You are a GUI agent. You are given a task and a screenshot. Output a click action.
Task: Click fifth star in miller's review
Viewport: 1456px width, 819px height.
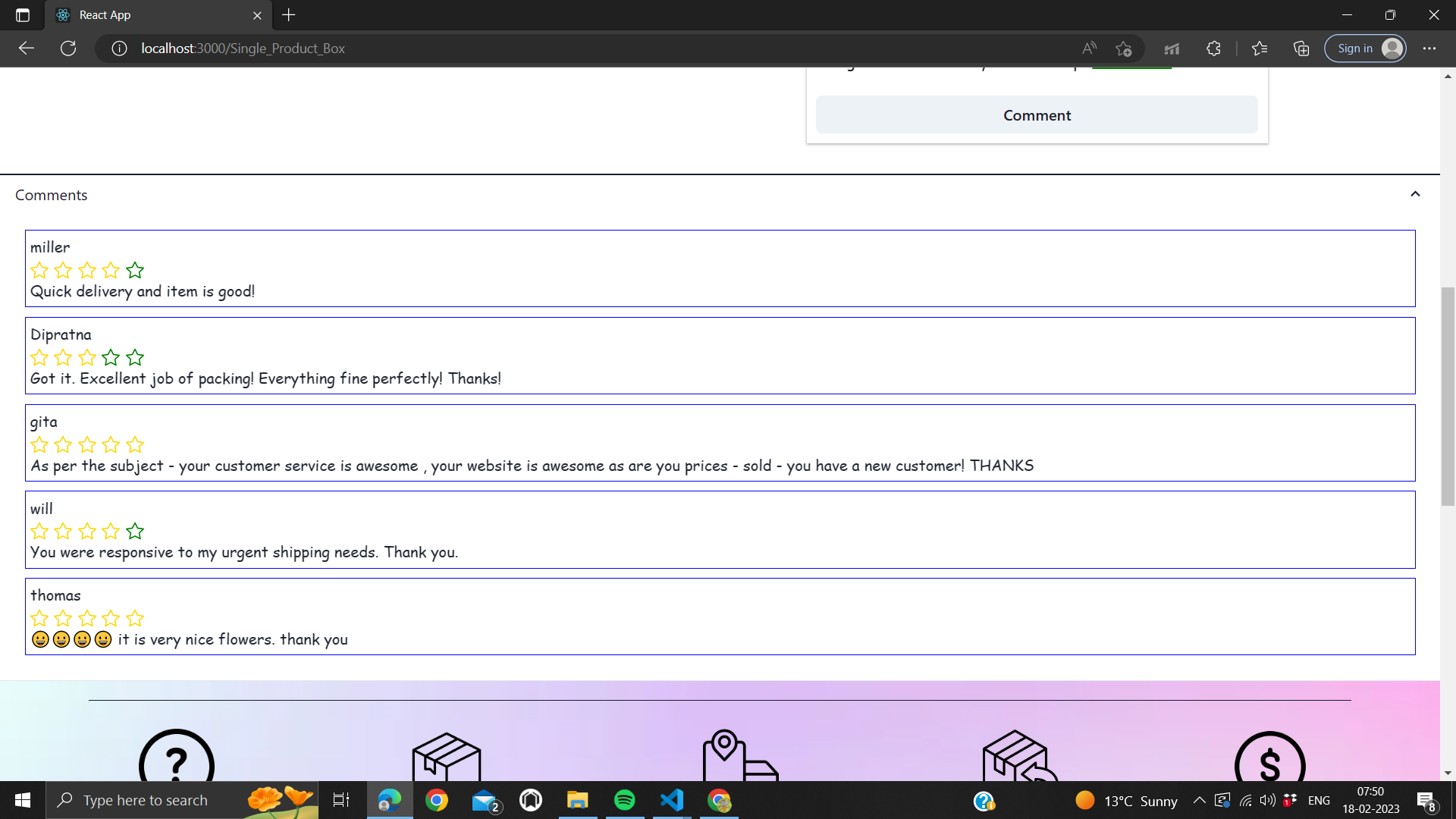135,270
